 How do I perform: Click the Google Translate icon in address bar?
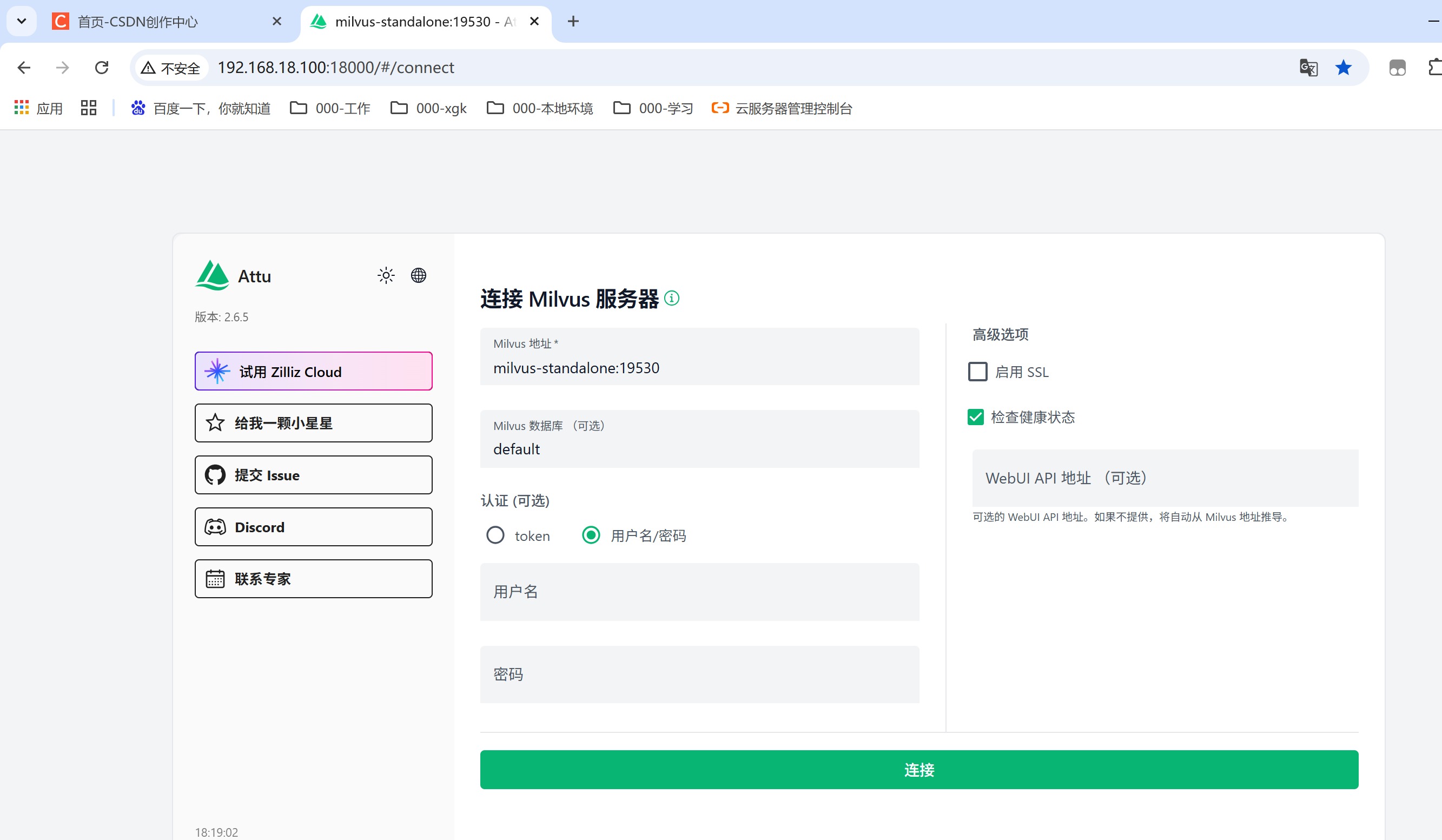point(1308,68)
